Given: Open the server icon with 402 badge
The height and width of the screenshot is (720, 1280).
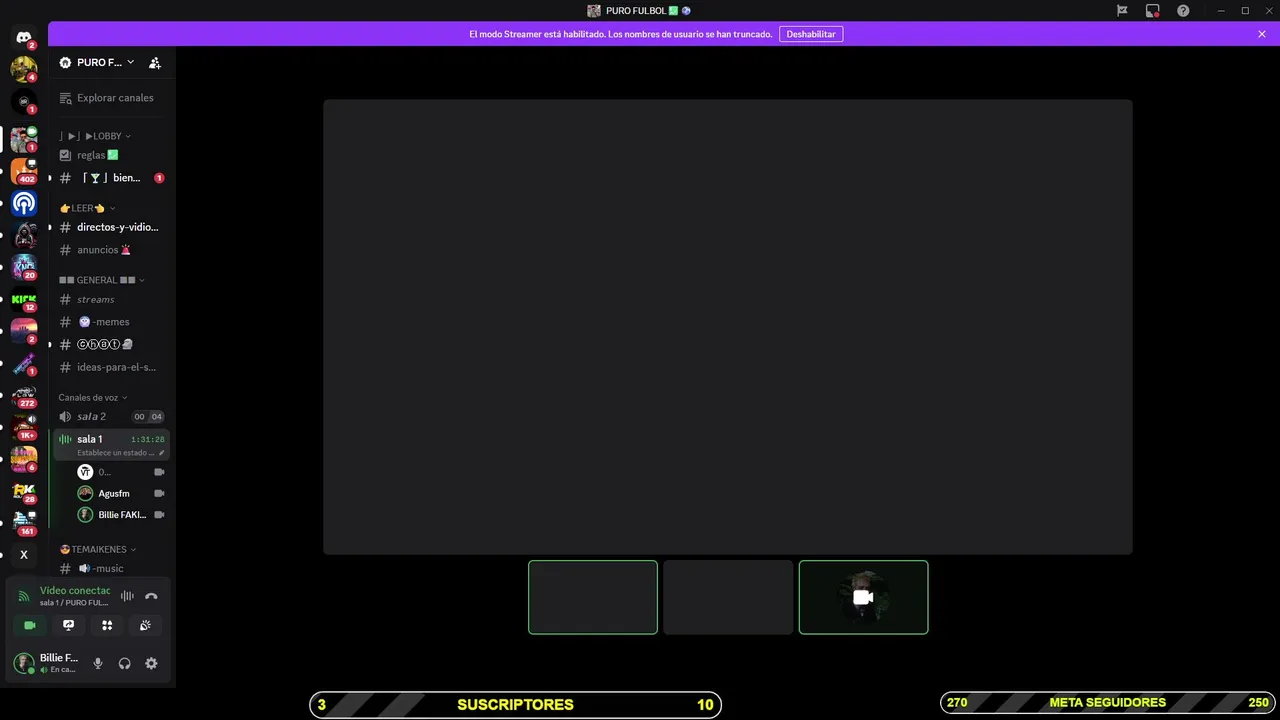Looking at the screenshot, I should click(x=24, y=171).
